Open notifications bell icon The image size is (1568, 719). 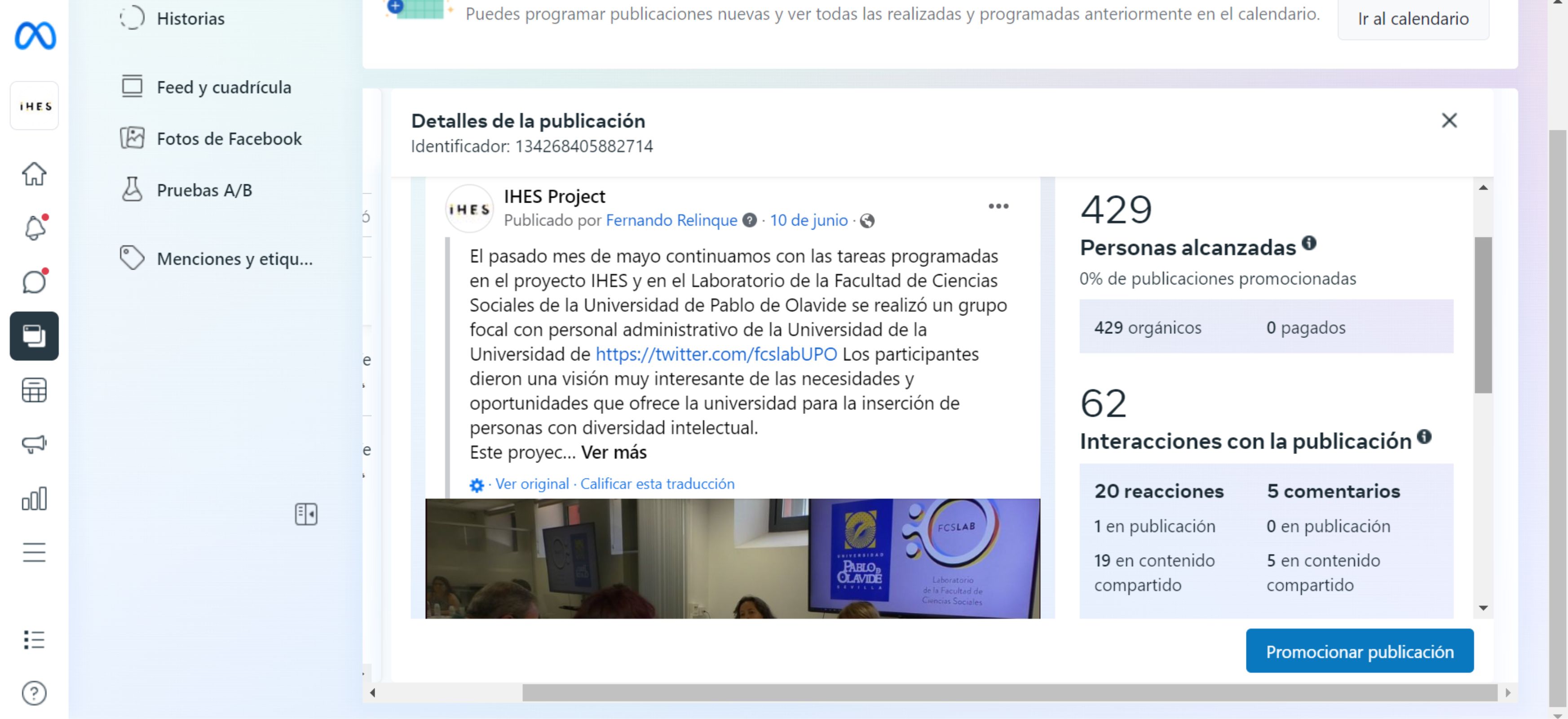[x=35, y=228]
